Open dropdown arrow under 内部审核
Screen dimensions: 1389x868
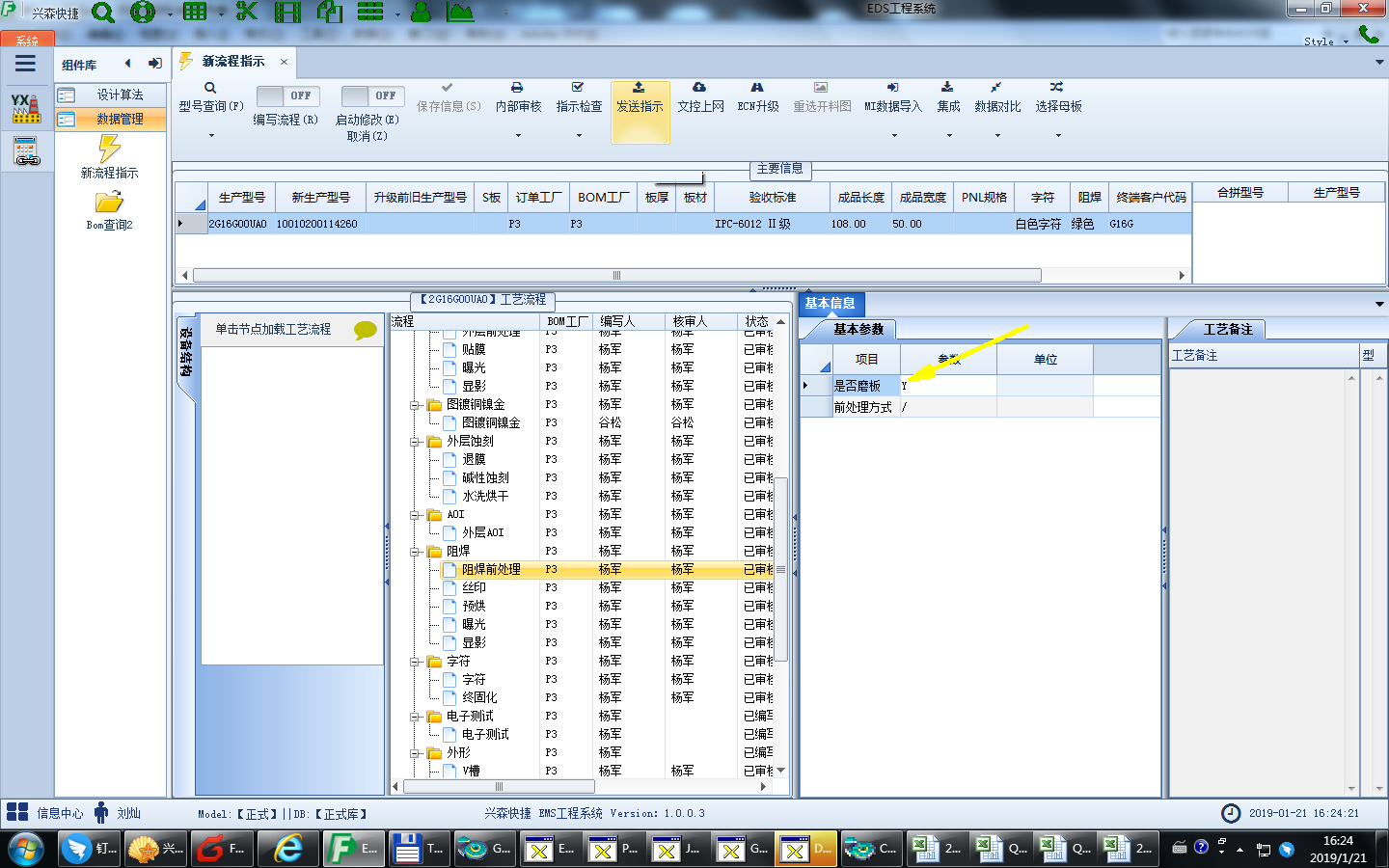[518, 135]
